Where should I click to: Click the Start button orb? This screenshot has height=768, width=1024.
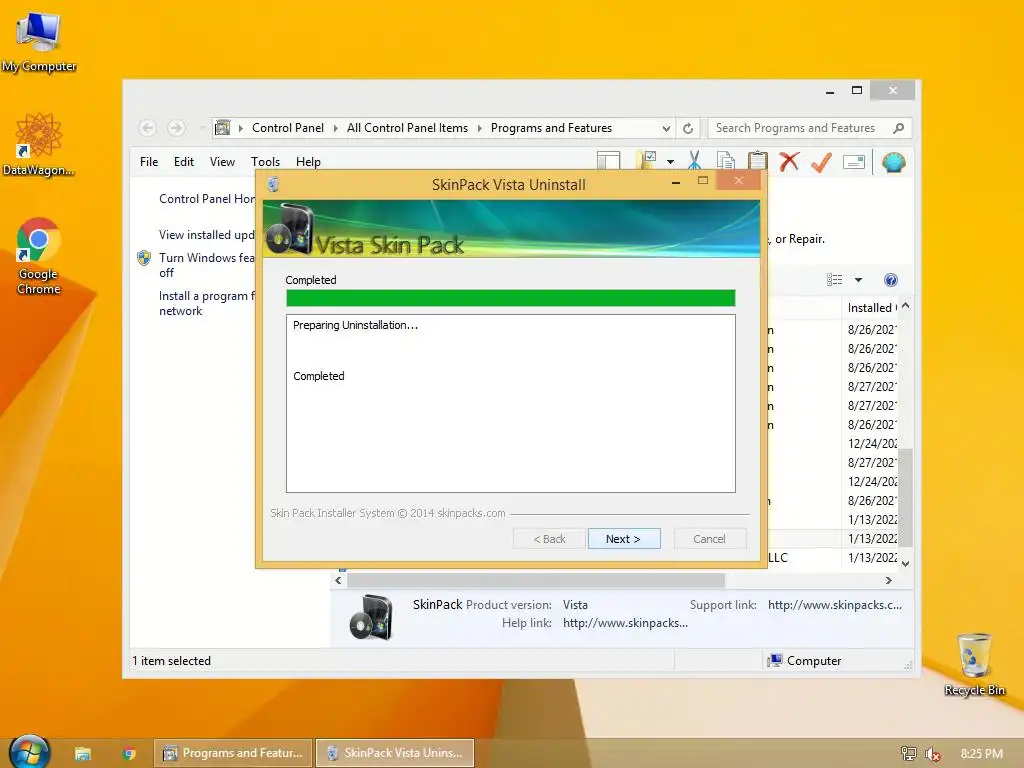tap(29, 752)
